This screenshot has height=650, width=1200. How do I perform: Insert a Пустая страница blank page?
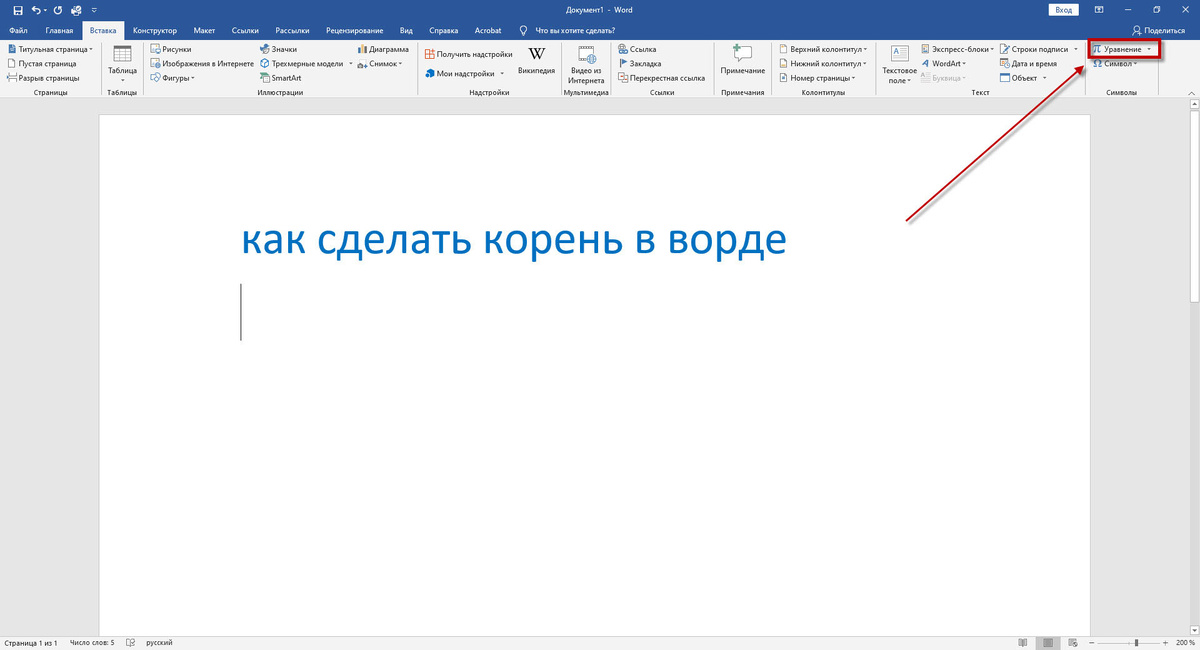[x=41, y=63]
